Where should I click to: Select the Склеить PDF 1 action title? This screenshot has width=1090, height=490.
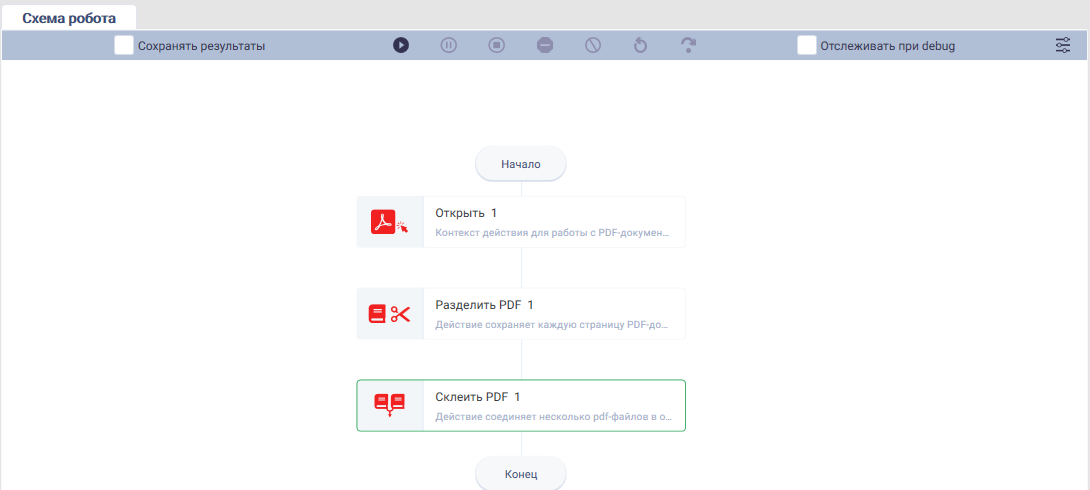click(x=478, y=397)
